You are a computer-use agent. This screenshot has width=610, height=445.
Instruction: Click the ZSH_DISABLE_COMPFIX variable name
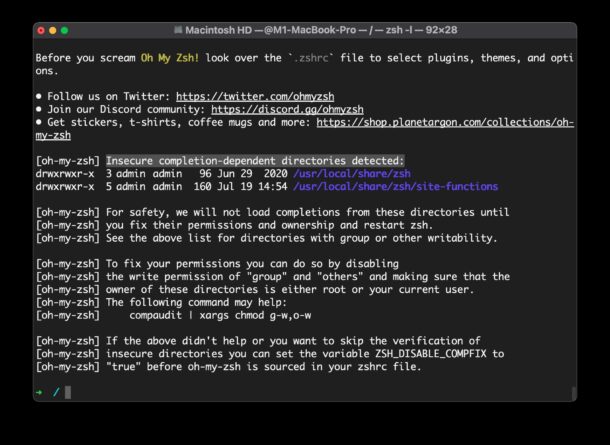[431, 354]
